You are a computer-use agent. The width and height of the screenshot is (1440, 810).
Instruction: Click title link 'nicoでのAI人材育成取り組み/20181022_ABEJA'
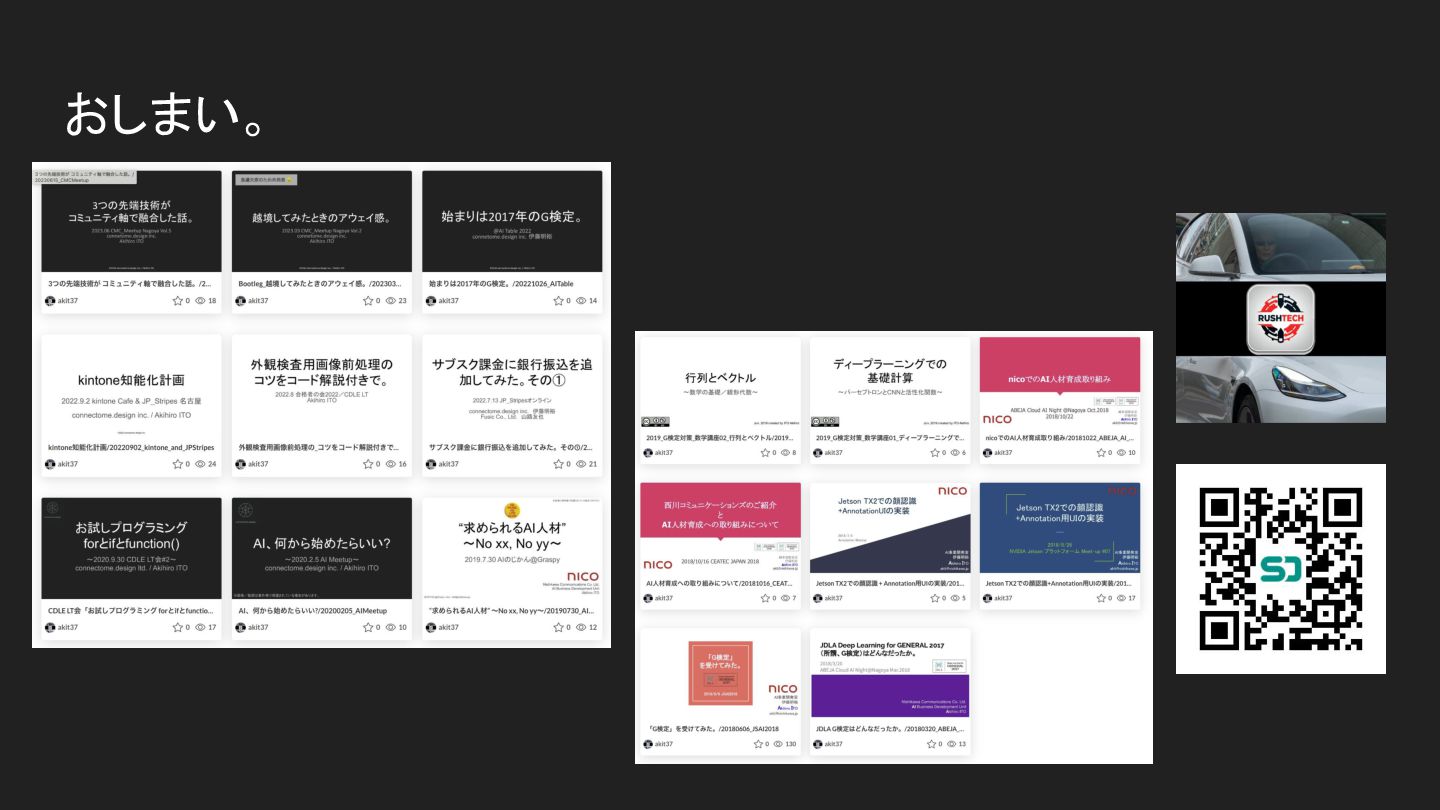[x=1060, y=438]
